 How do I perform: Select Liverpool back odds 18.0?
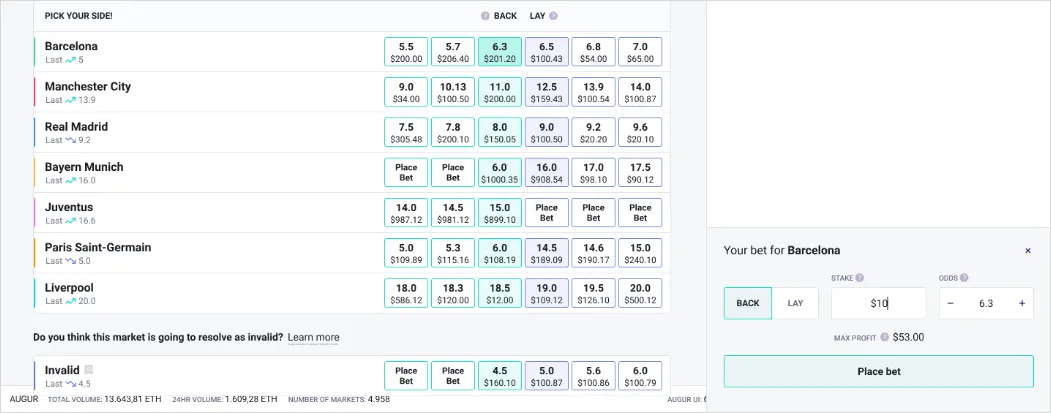[x=406, y=293]
